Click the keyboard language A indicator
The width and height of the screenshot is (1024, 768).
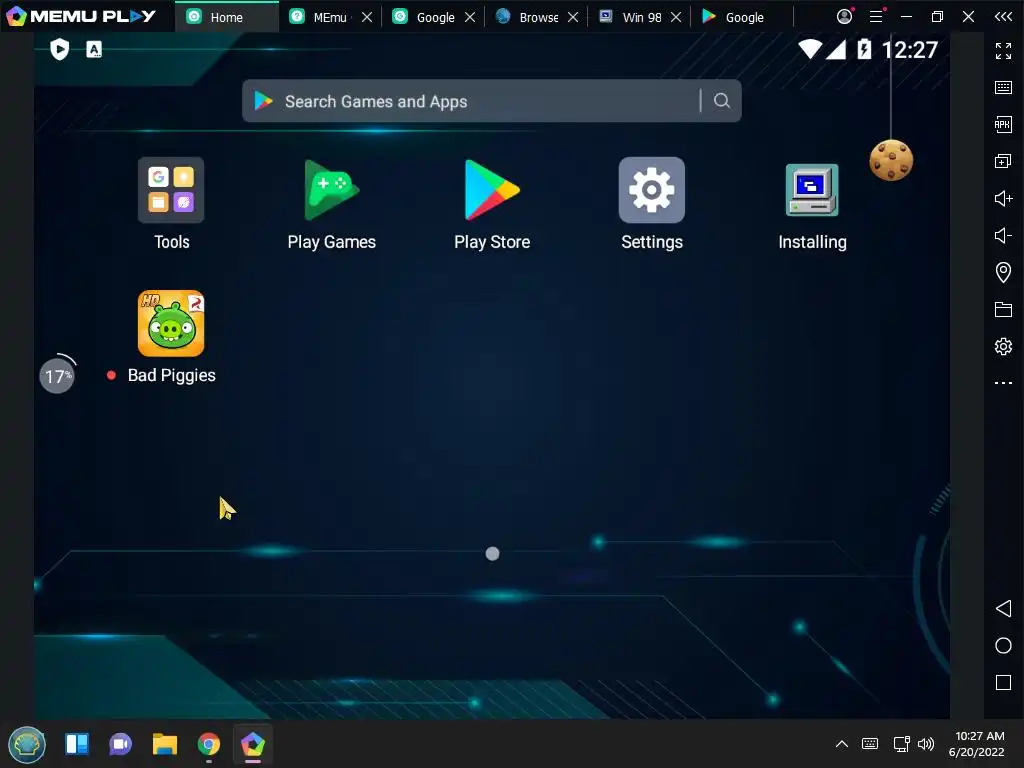(94, 49)
